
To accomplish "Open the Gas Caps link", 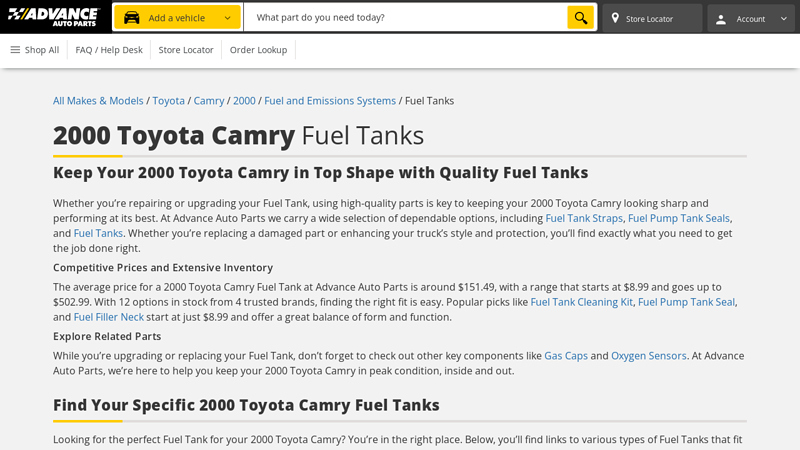I will click(566, 356).
